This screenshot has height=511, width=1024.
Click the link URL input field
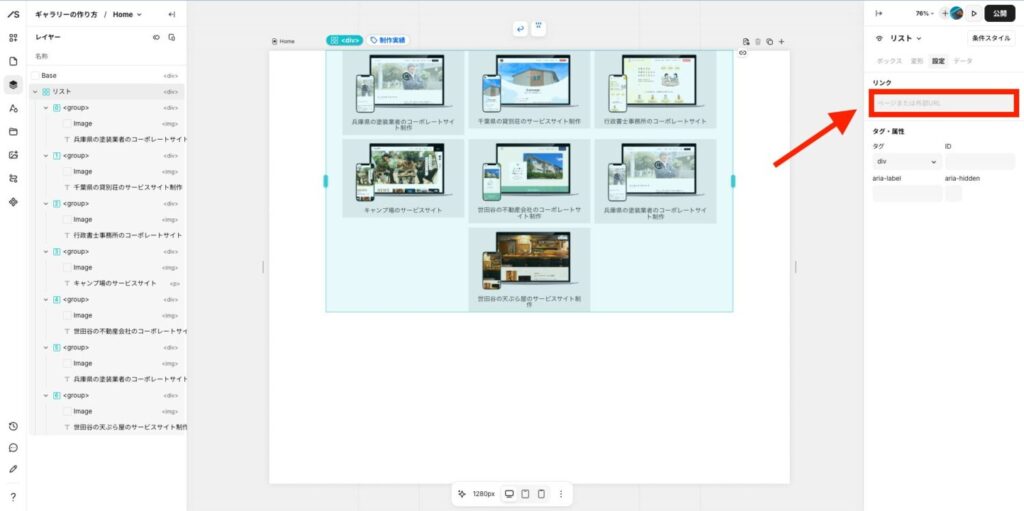pos(944,102)
